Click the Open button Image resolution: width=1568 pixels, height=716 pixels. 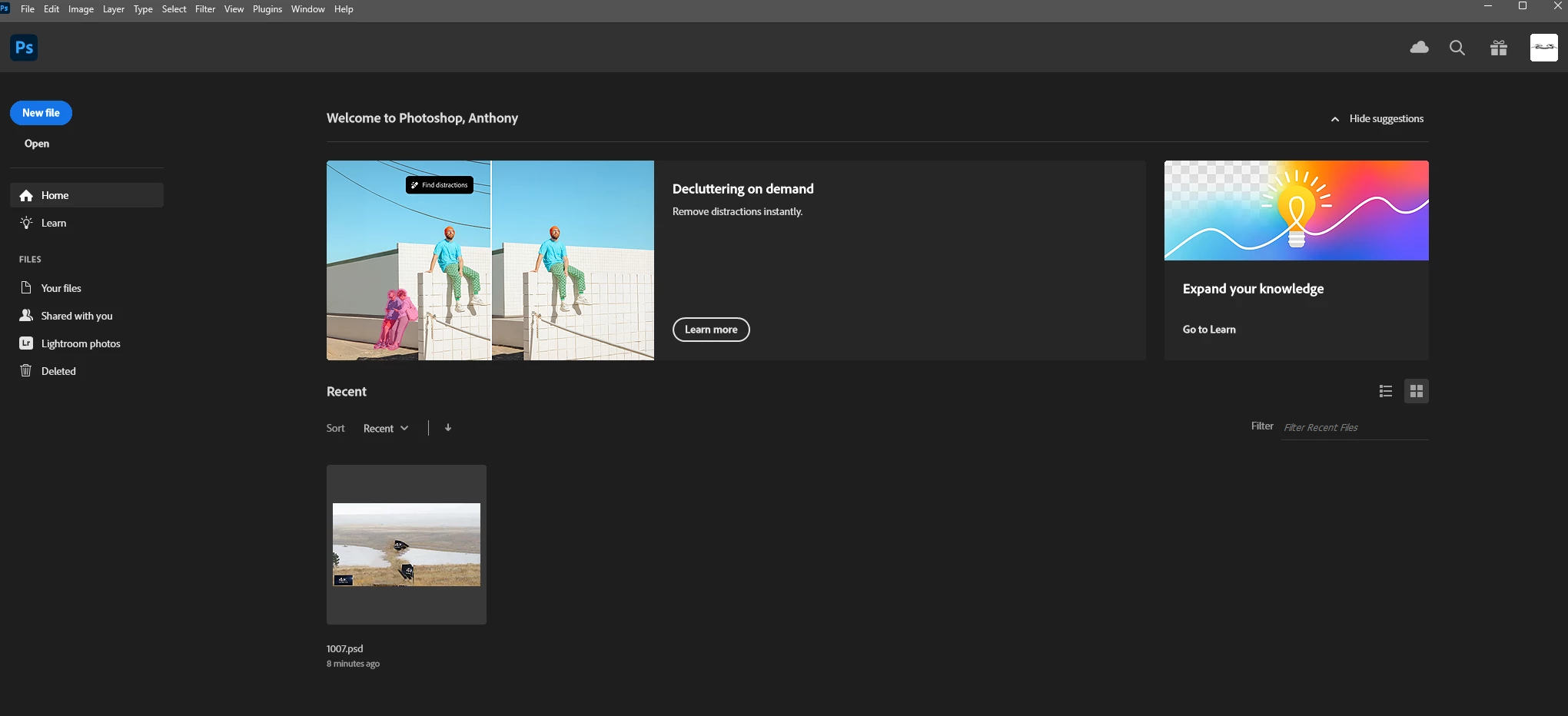point(37,144)
